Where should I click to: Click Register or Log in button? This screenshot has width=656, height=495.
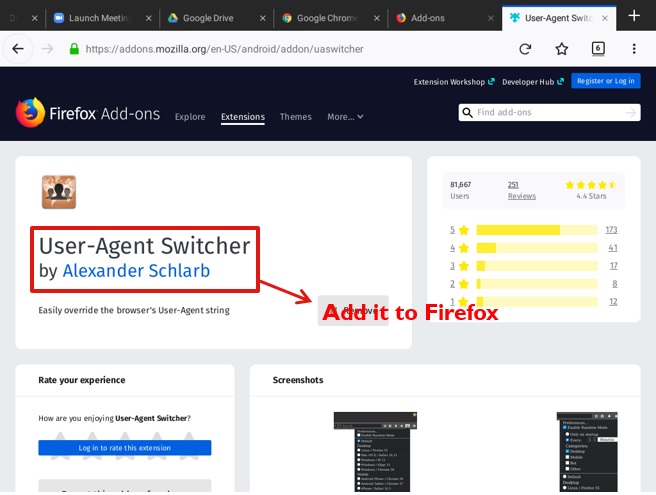click(x=605, y=81)
